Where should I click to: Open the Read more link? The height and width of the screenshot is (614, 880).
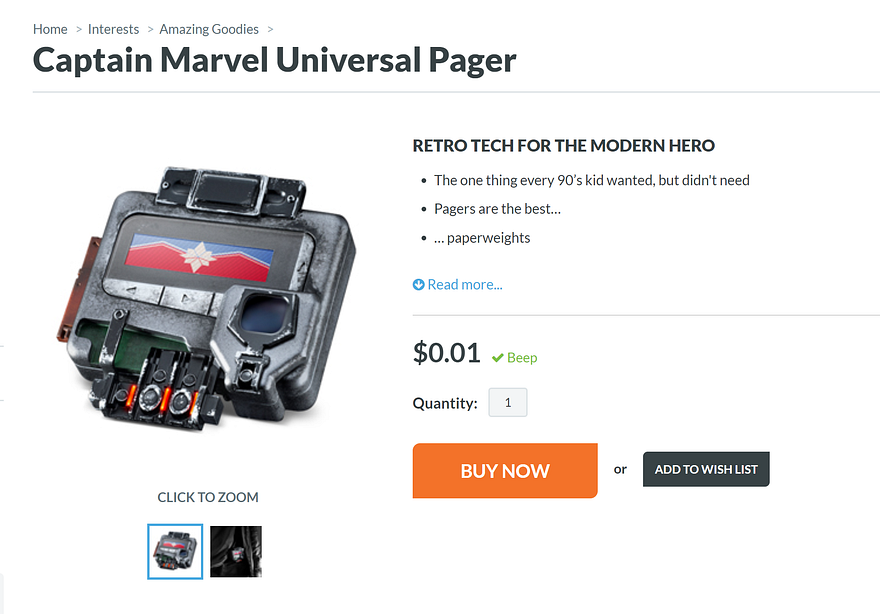(x=465, y=285)
